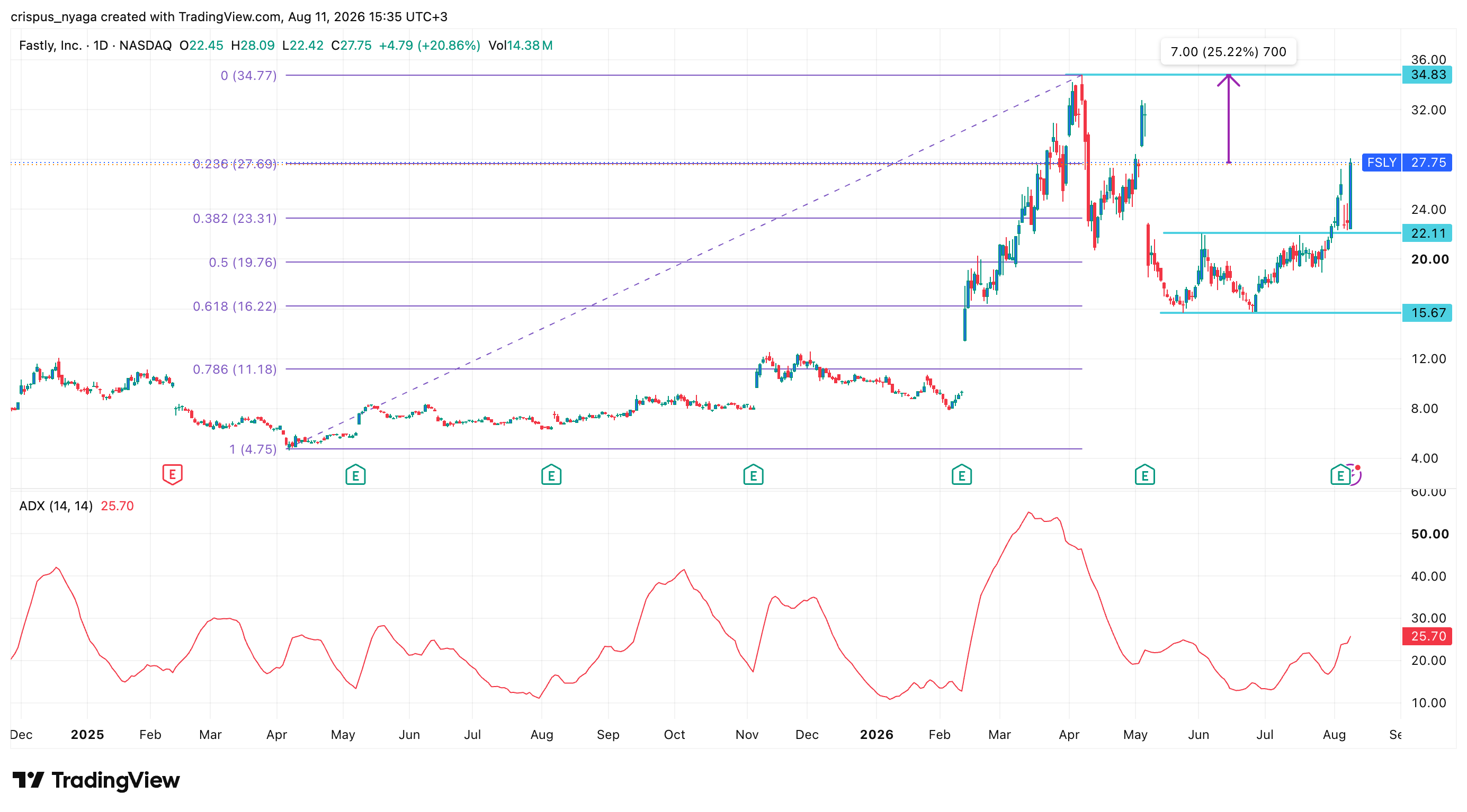Select Fibonacci label '0.5 (19.76)'
1467x812 pixels.
(243, 263)
